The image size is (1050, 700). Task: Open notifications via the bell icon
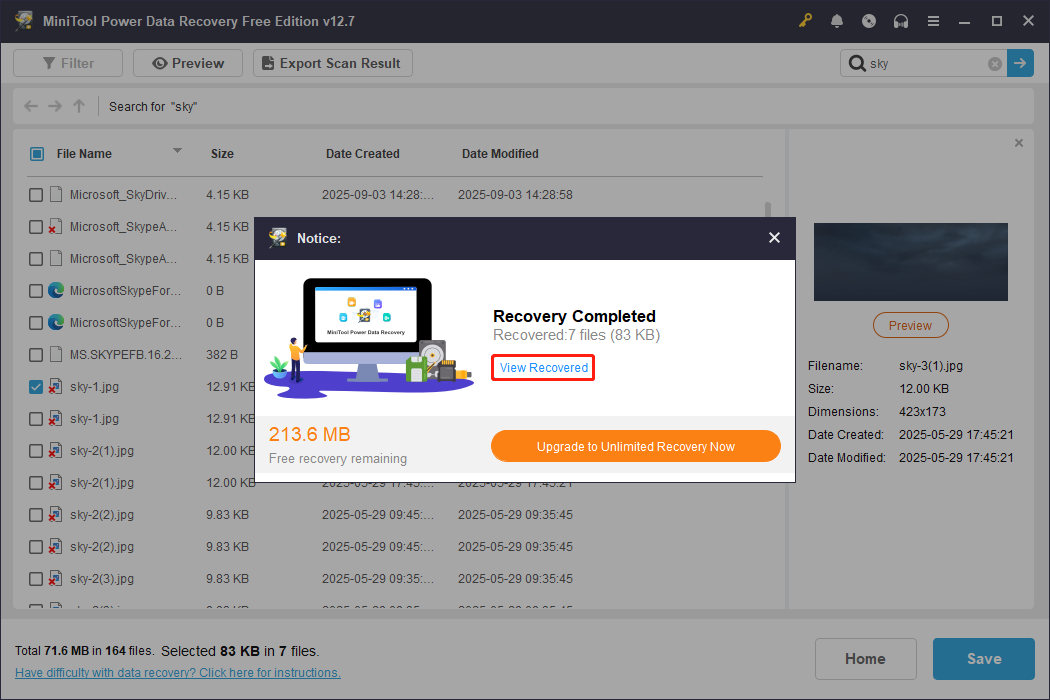[837, 20]
